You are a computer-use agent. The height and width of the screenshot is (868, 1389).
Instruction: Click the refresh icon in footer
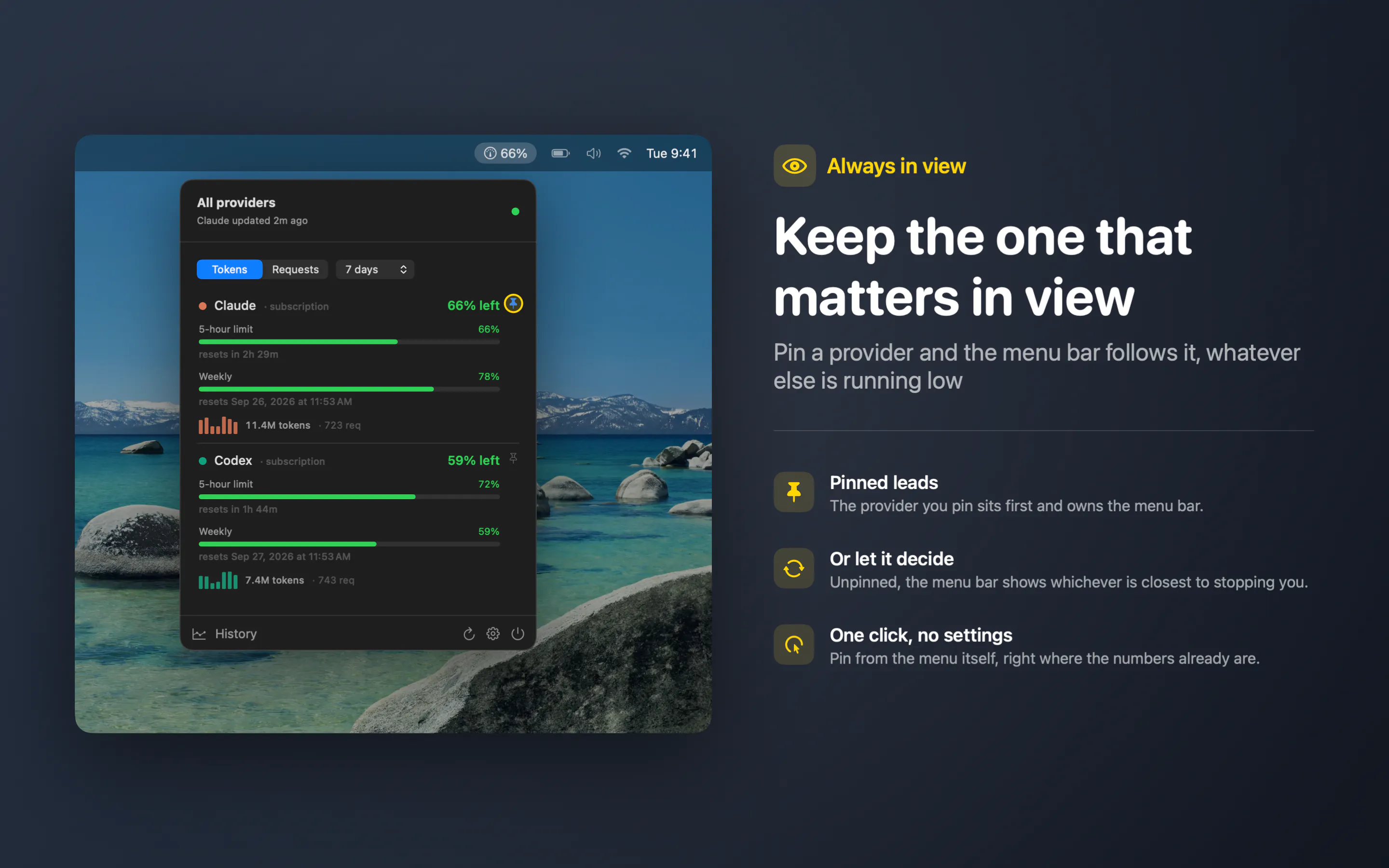469,634
